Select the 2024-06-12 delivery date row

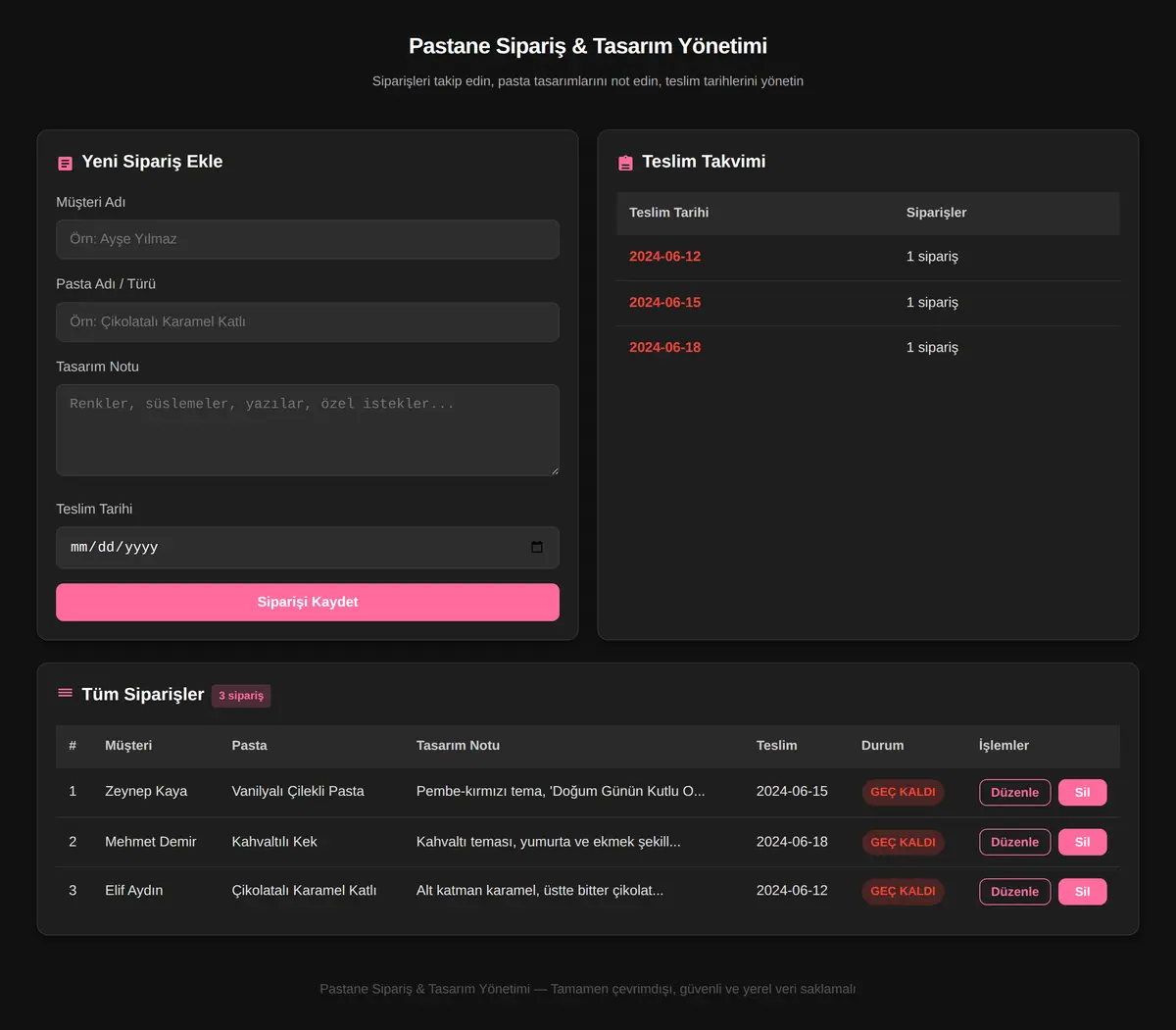(868, 257)
